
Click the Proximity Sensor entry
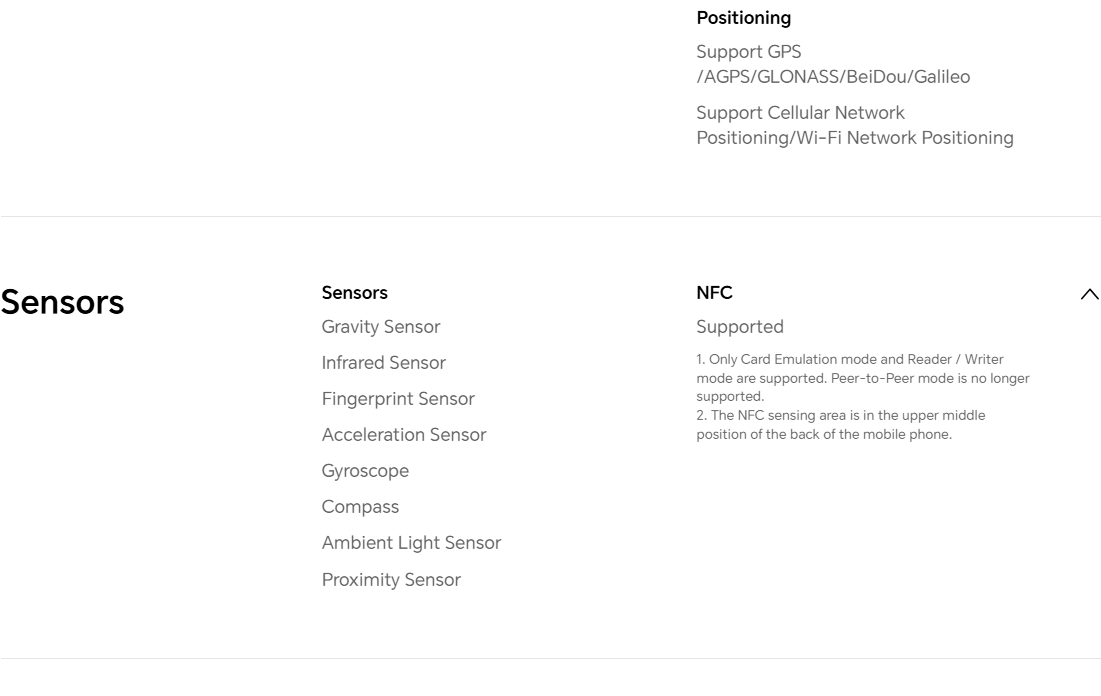click(391, 580)
